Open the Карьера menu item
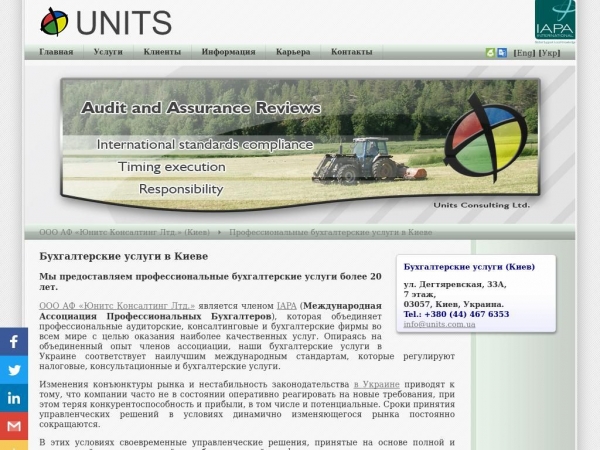Image resolution: width=600 pixels, height=450 pixels. pos(293,52)
